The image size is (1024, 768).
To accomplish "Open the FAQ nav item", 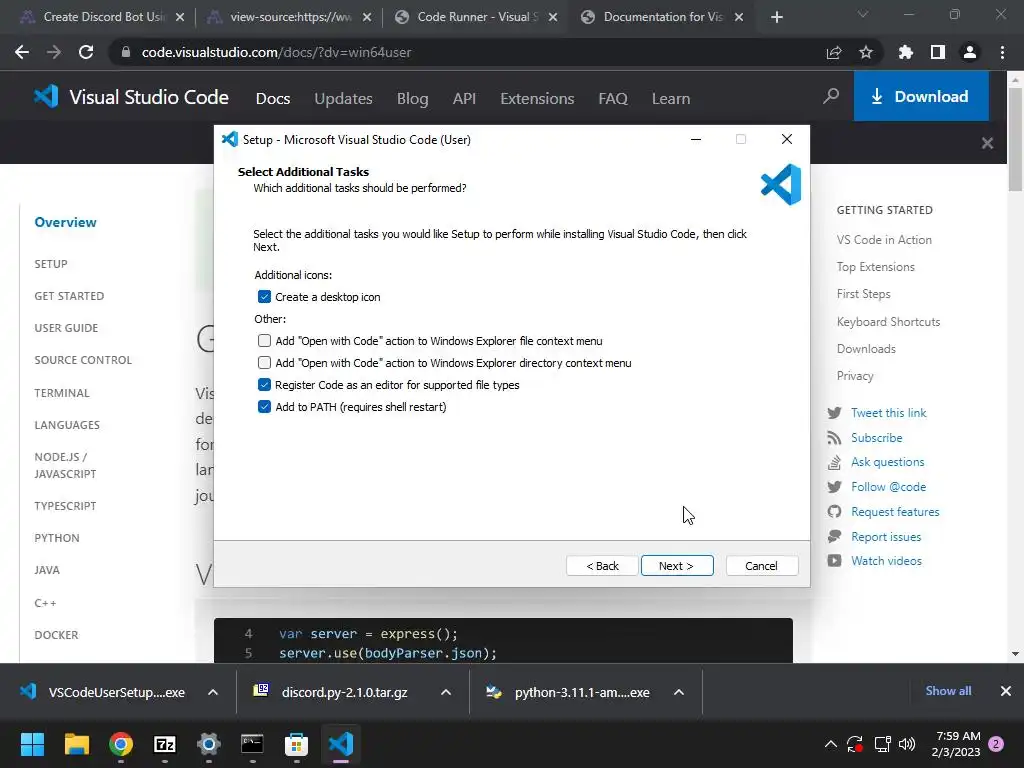I will tap(613, 99).
